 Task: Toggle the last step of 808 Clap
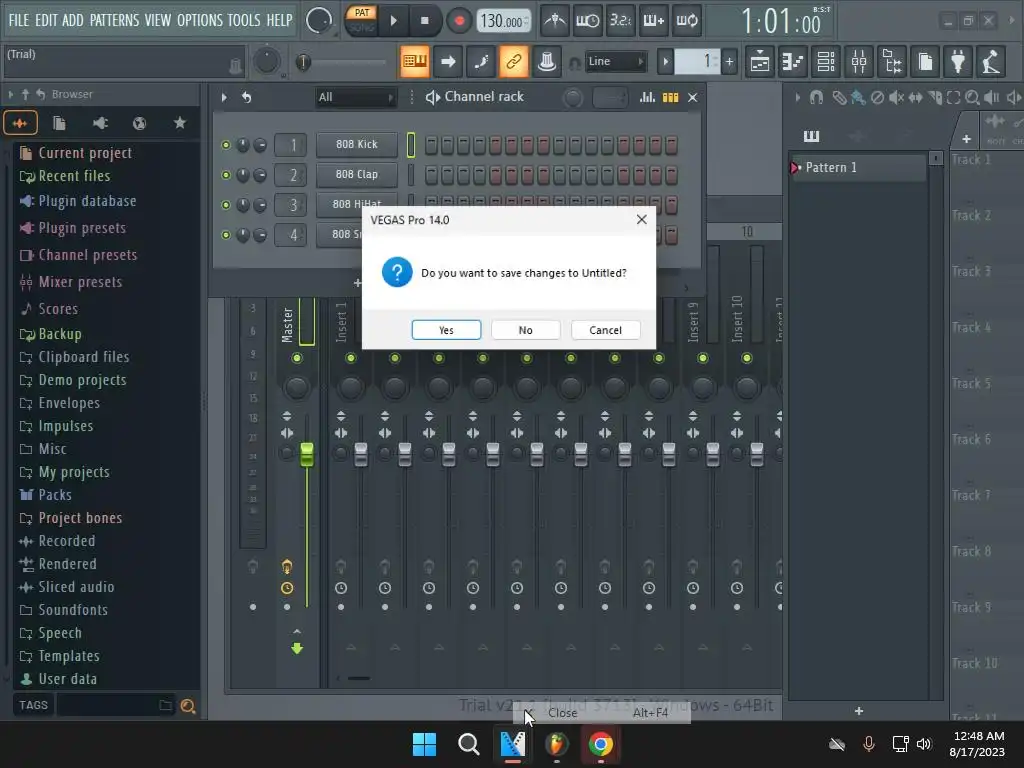click(x=671, y=175)
